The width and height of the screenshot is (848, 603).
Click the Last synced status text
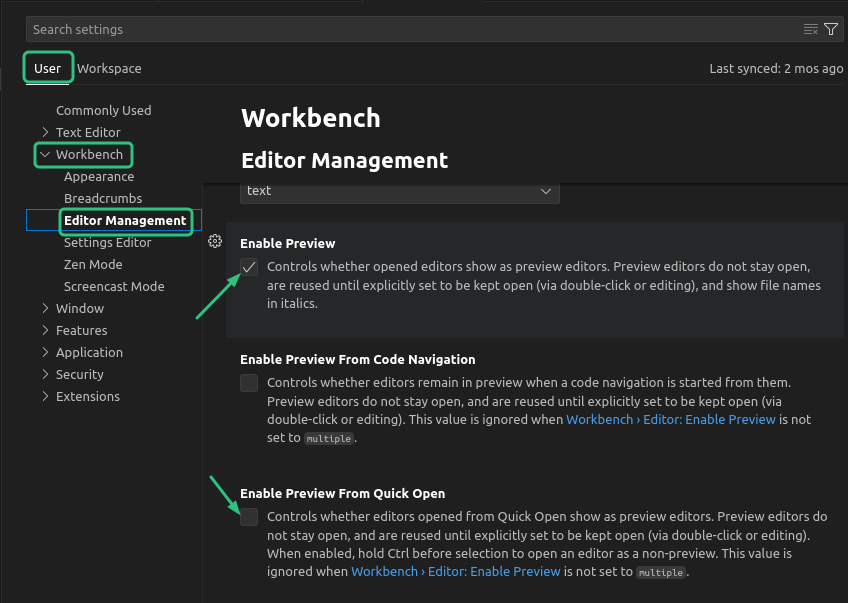pyautogui.click(x=776, y=69)
